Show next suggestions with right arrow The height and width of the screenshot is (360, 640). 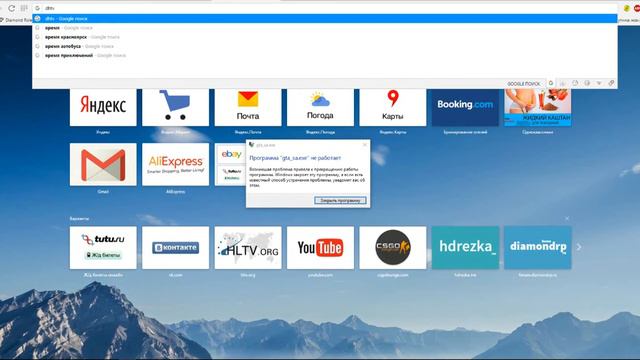[x=579, y=247]
